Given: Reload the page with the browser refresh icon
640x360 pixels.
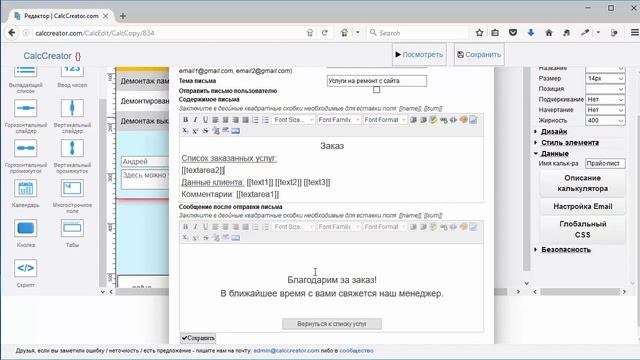Looking at the screenshot, I should click(325, 33).
